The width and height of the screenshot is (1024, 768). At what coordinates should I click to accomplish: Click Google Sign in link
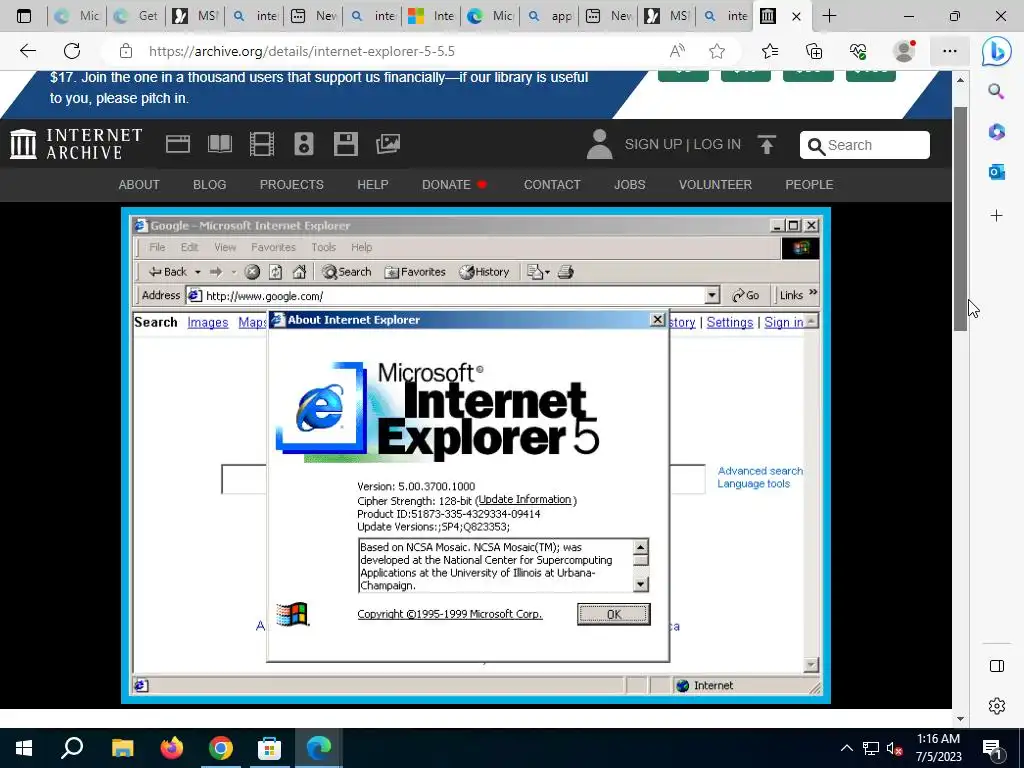[x=784, y=323]
